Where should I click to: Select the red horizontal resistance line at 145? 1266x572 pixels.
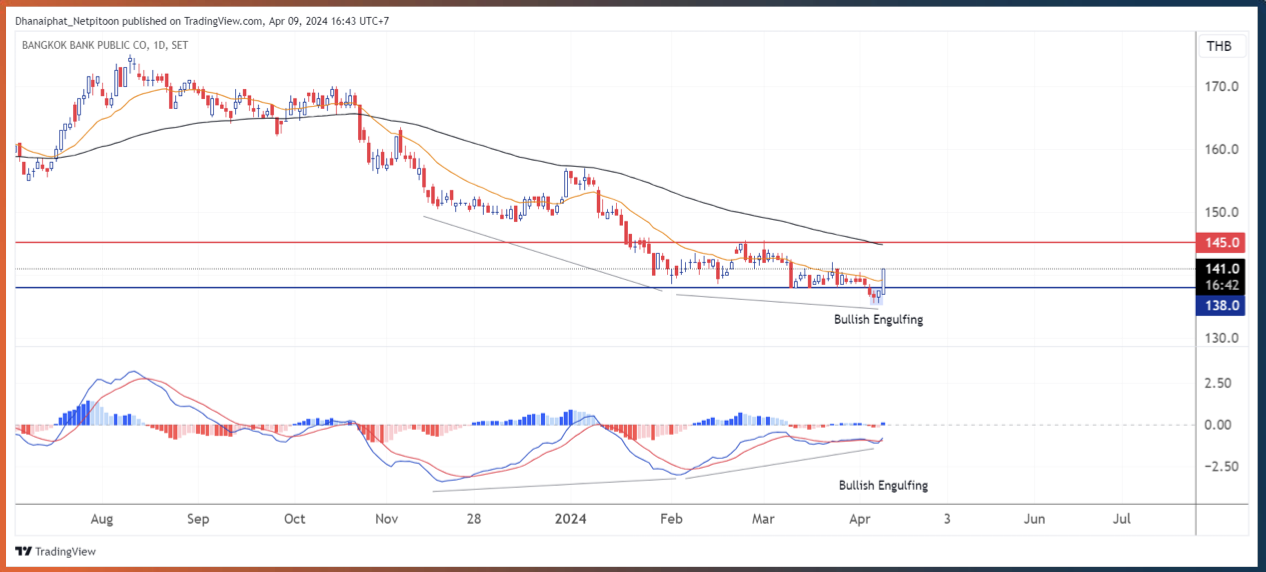point(605,243)
